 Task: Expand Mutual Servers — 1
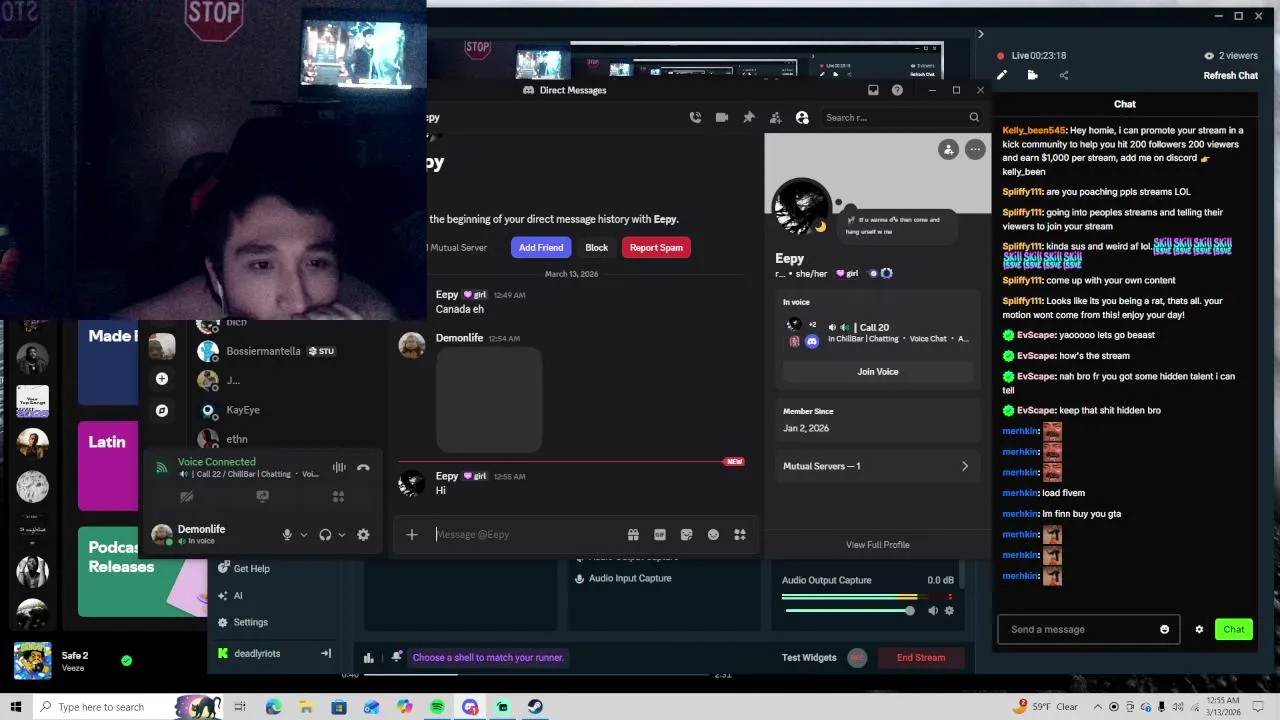[877, 466]
